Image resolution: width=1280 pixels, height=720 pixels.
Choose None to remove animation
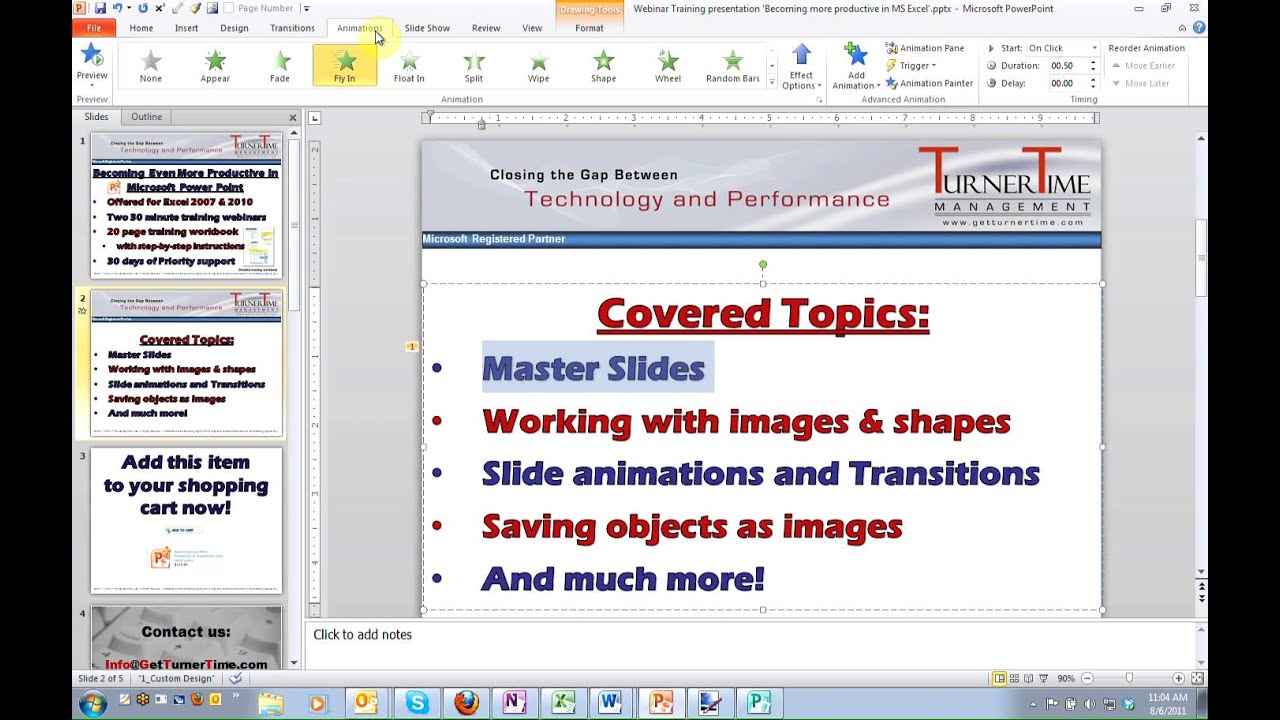[x=151, y=66]
